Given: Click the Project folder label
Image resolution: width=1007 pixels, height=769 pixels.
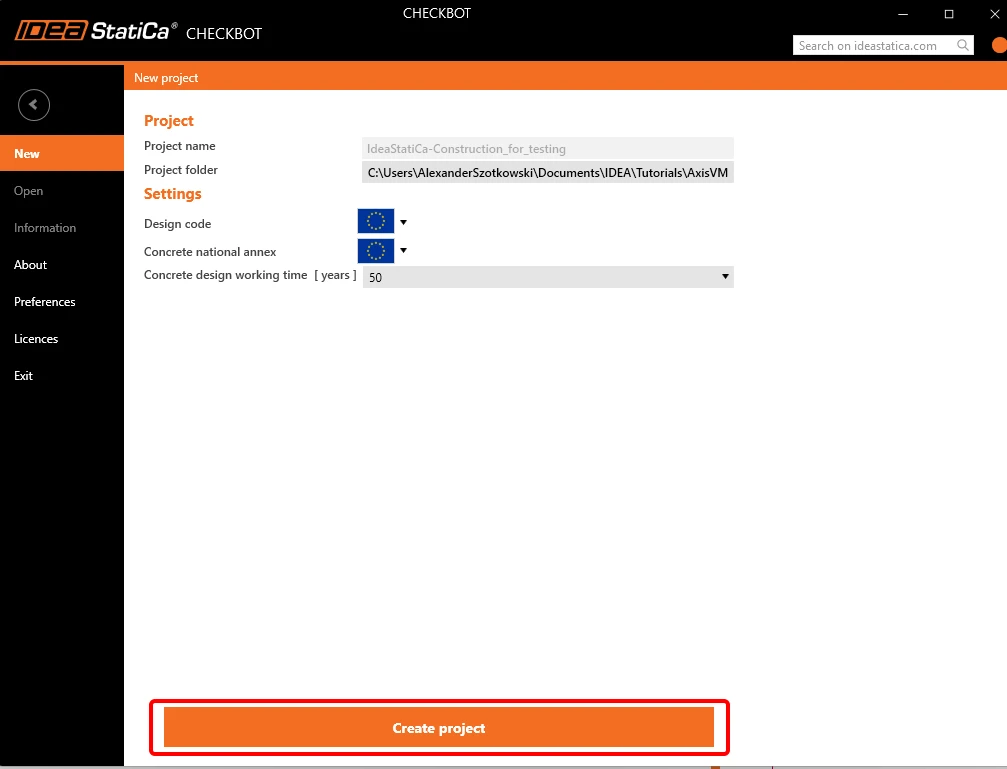Looking at the screenshot, I should (180, 170).
